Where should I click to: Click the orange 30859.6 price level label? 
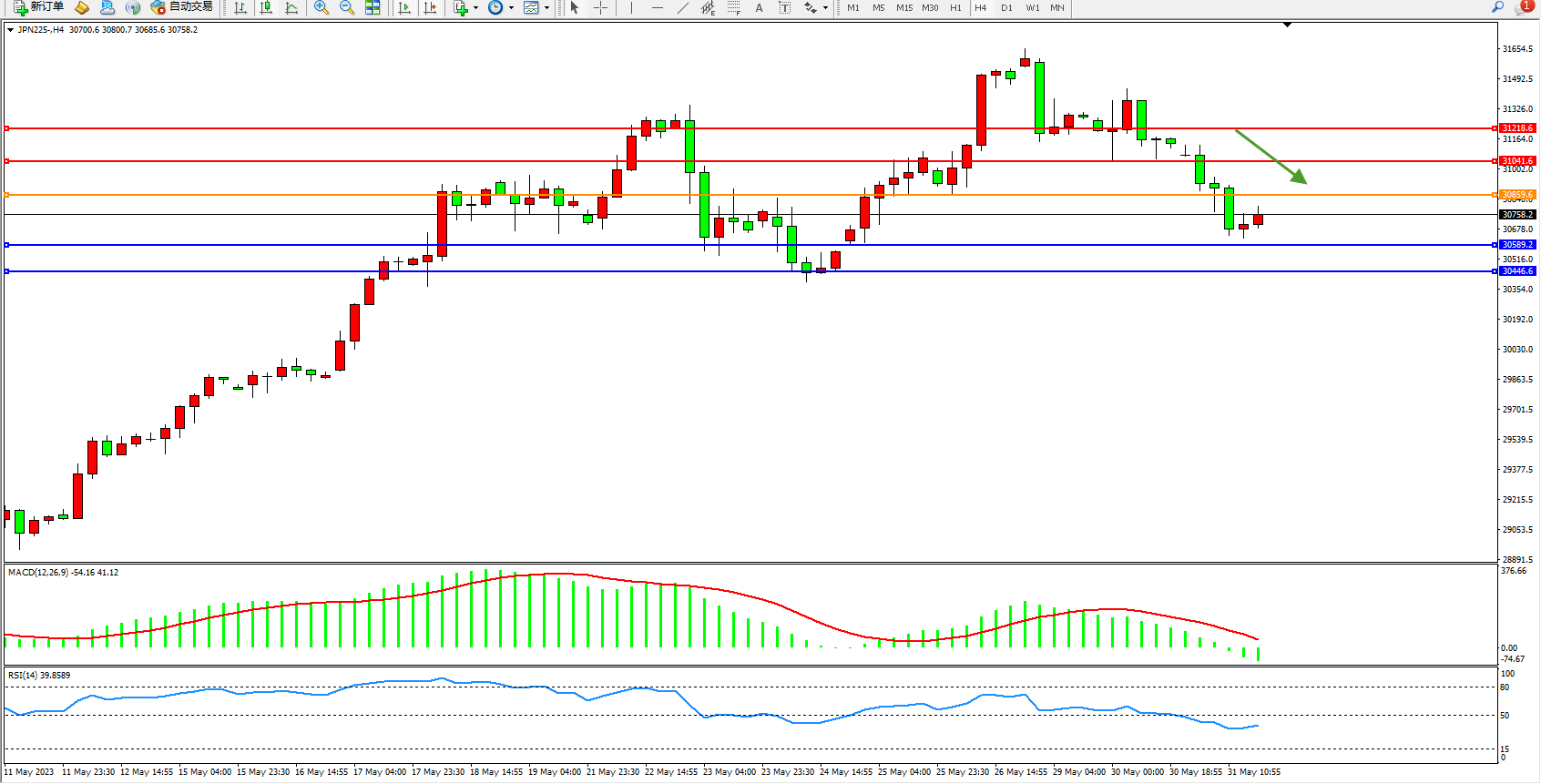(x=1517, y=195)
